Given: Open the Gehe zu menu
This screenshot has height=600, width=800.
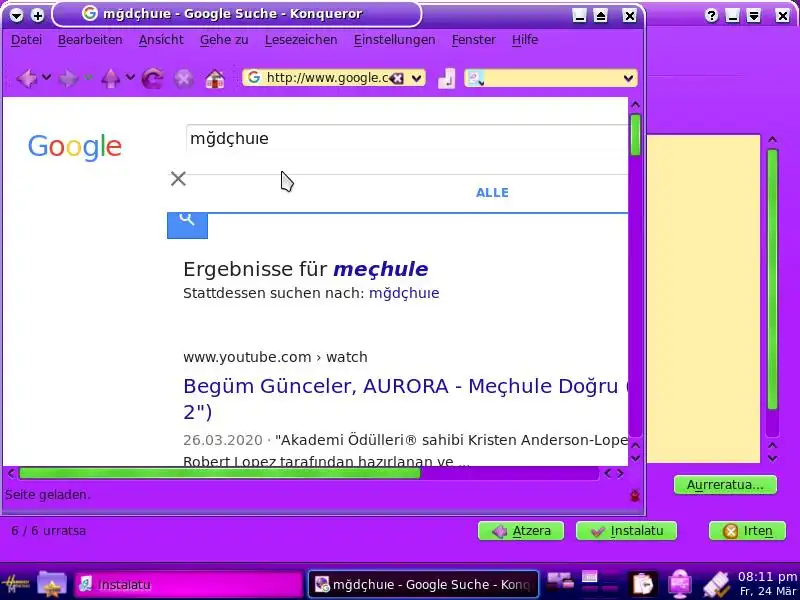Looking at the screenshot, I should (224, 40).
